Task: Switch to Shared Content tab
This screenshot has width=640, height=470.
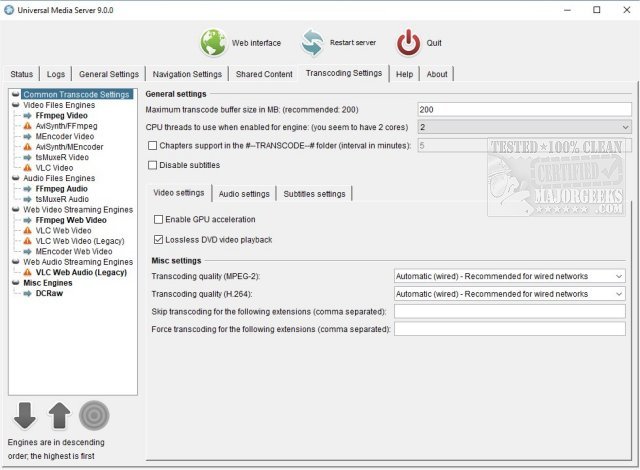Action: [264, 74]
